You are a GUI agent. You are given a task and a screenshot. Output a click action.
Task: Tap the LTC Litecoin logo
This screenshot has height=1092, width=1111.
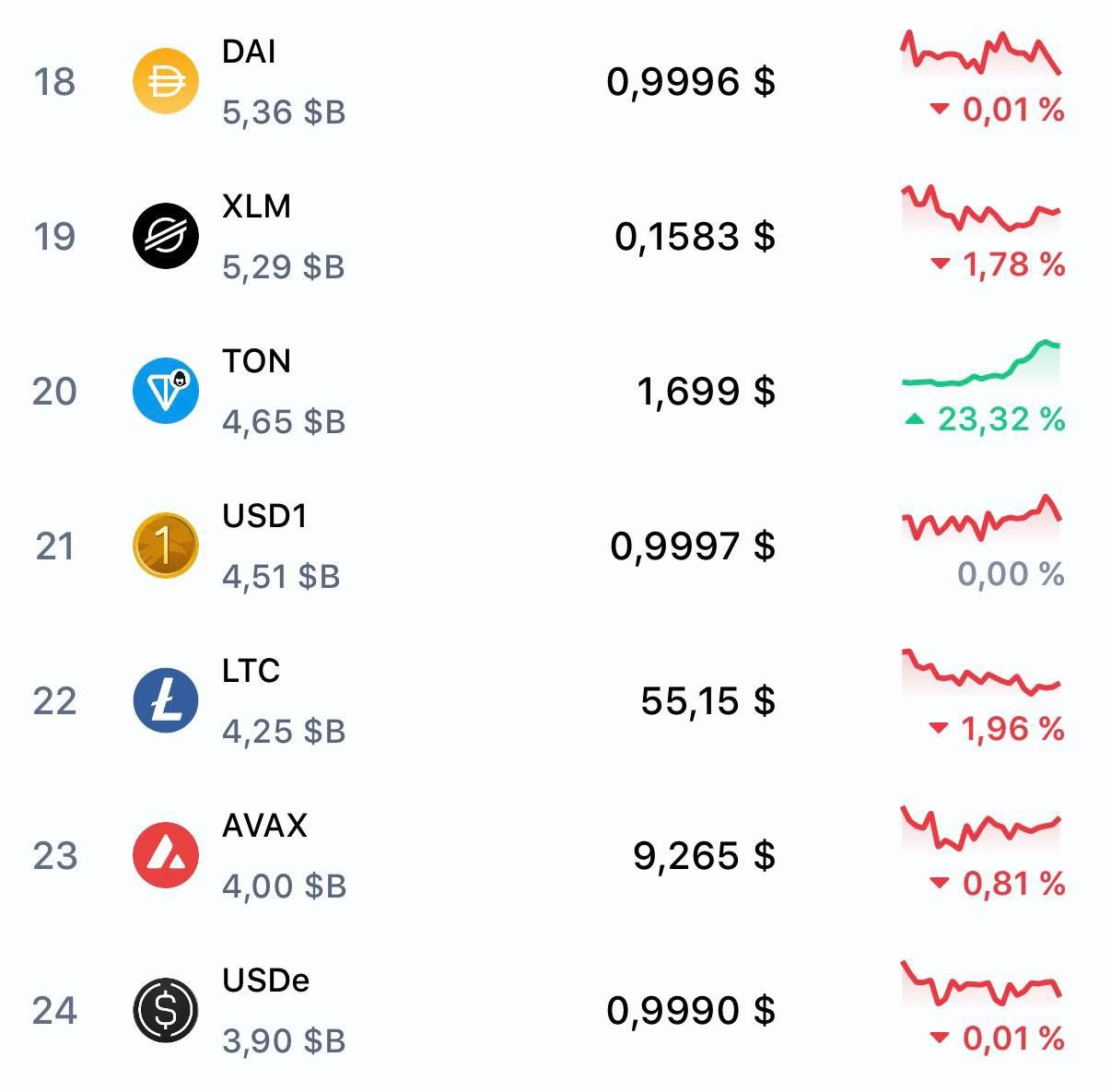pos(166,700)
